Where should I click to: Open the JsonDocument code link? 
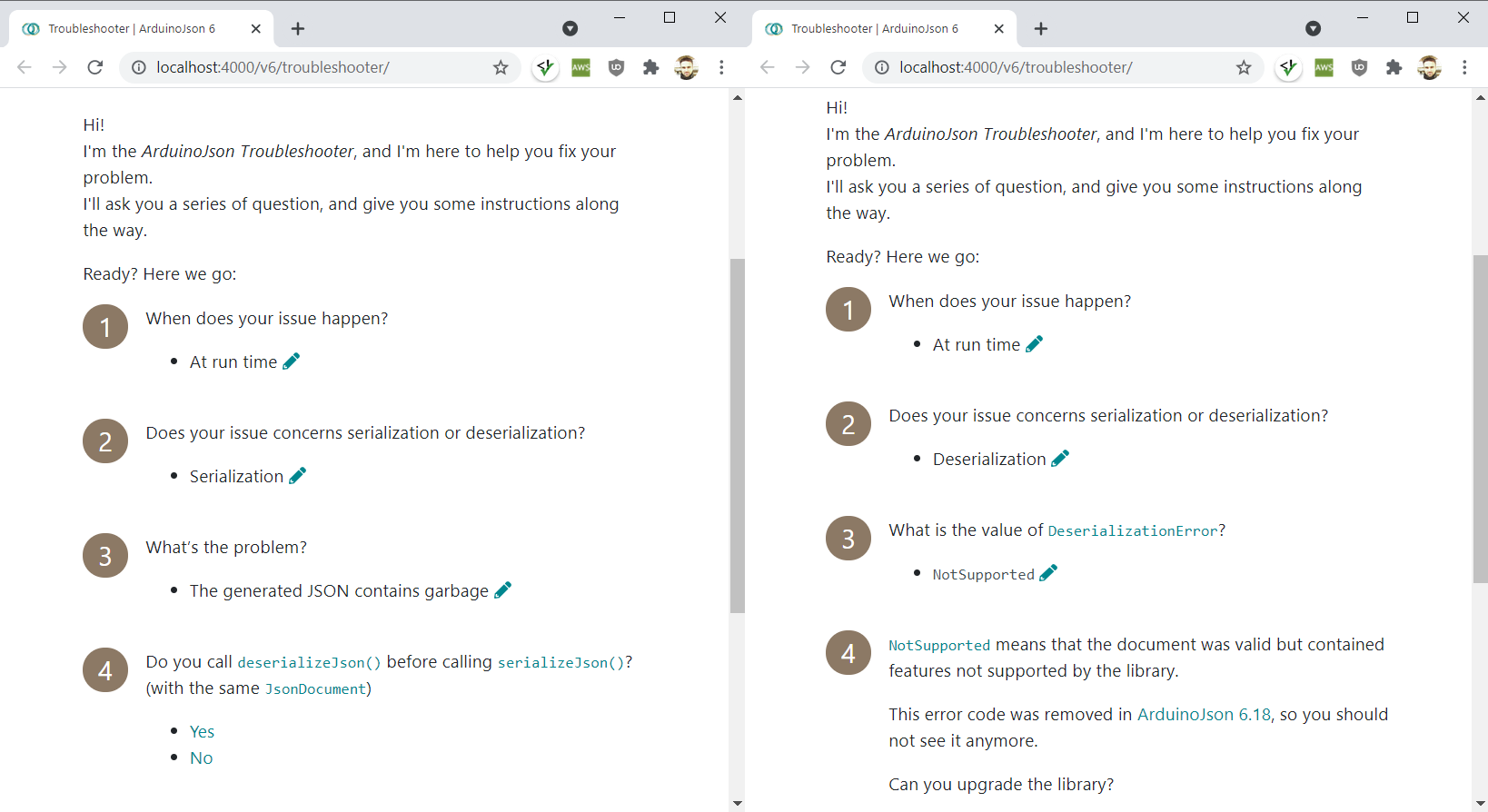(314, 688)
